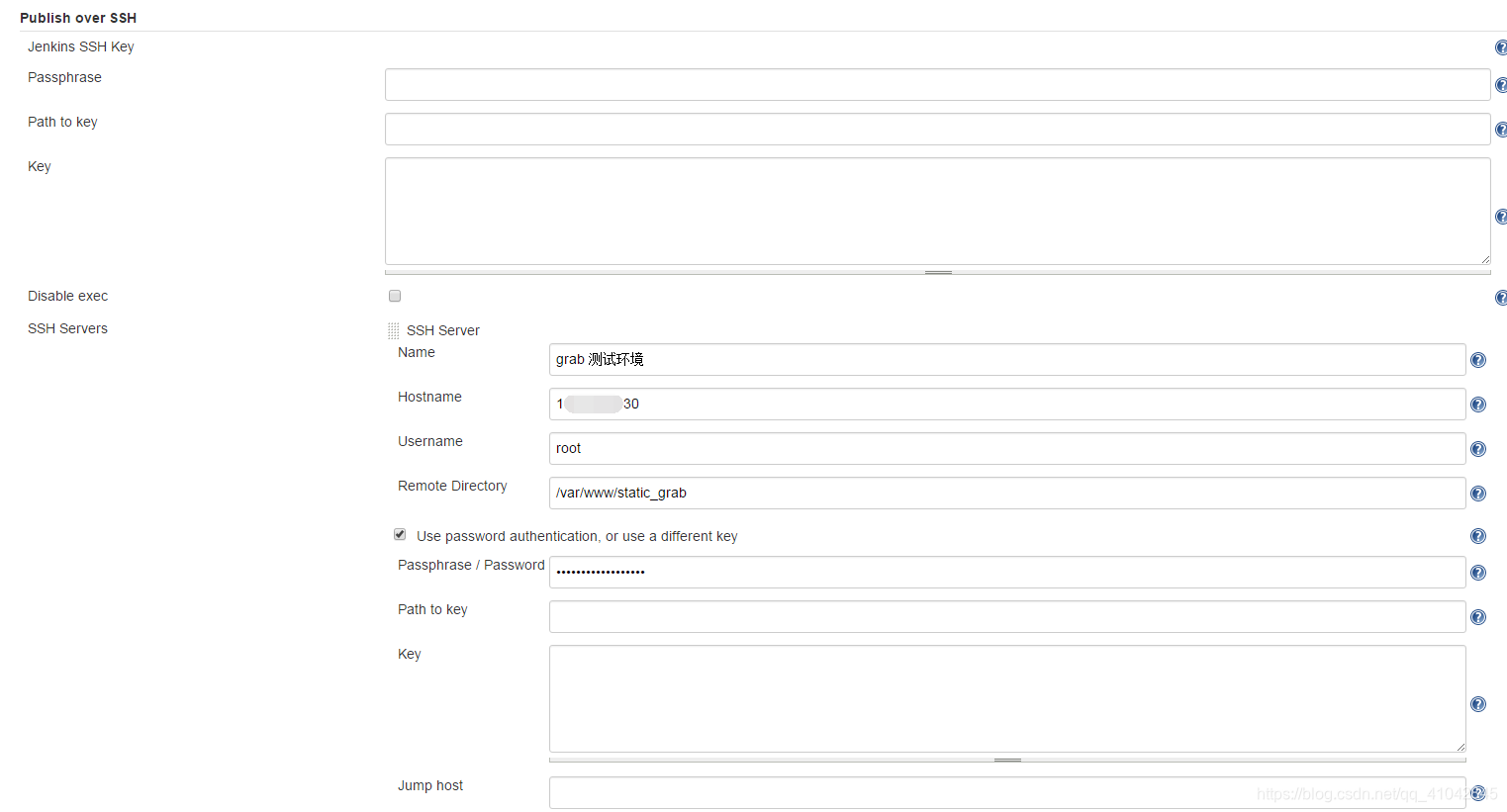
Task: Click resize bar below top Key textarea
Action: [937, 272]
